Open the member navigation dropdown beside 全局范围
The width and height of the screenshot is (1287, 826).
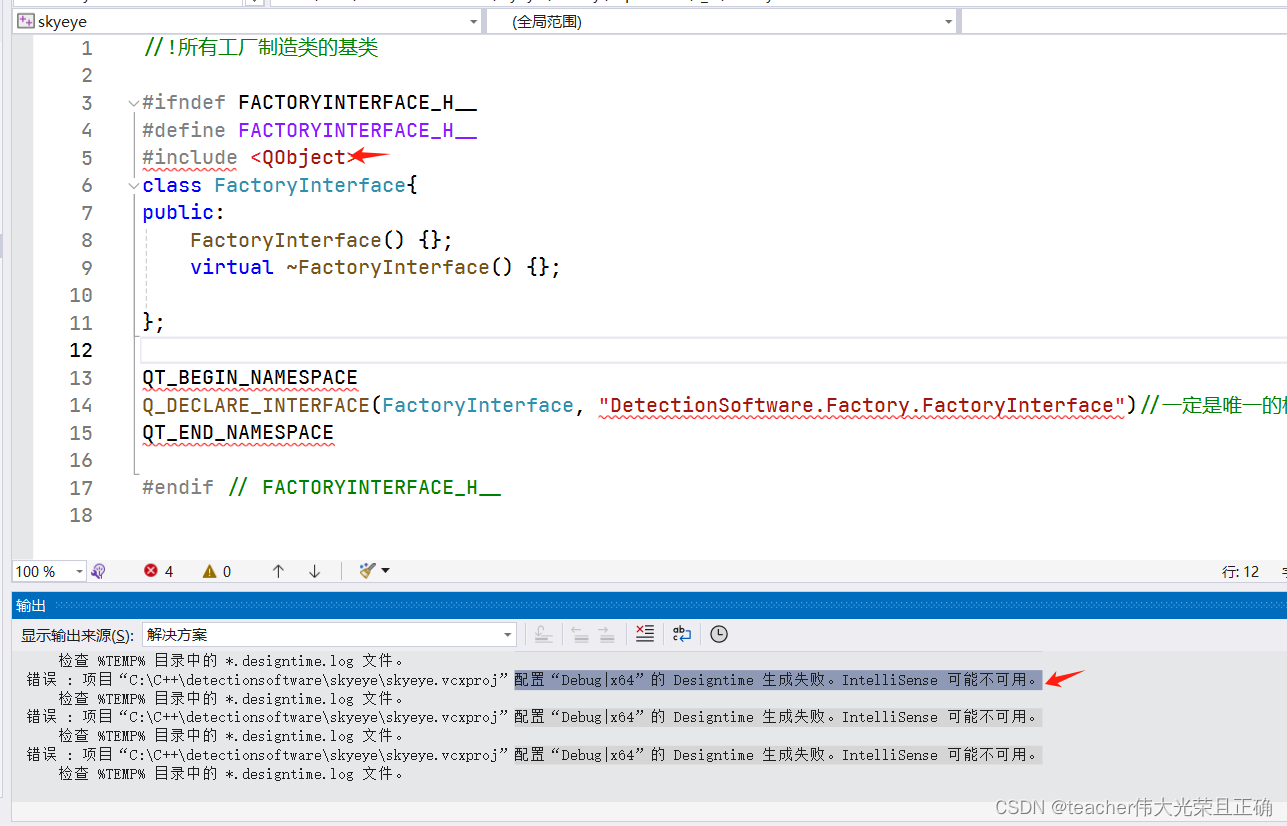click(1123, 21)
